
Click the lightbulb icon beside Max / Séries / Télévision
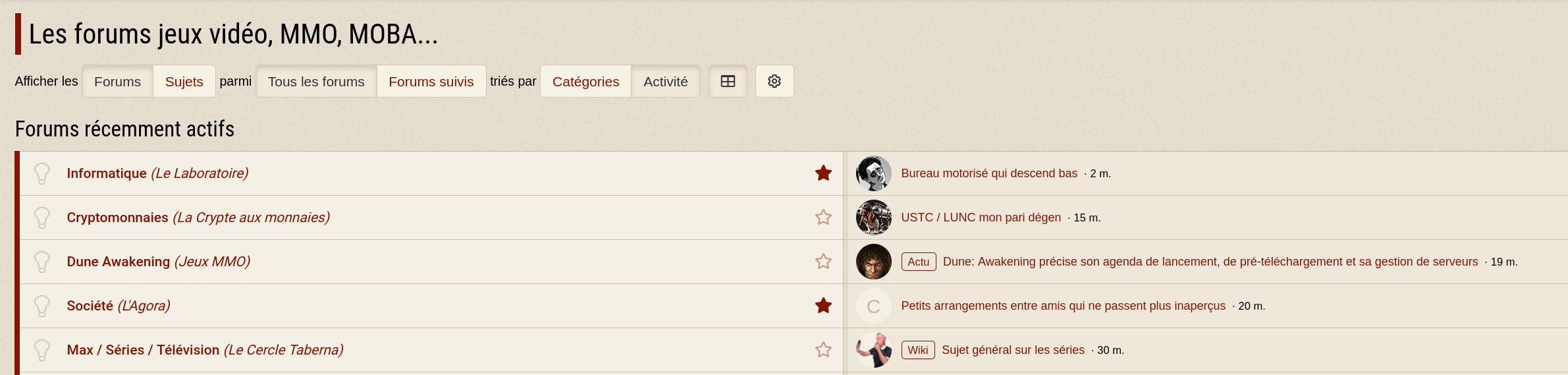[x=42, y=350]
